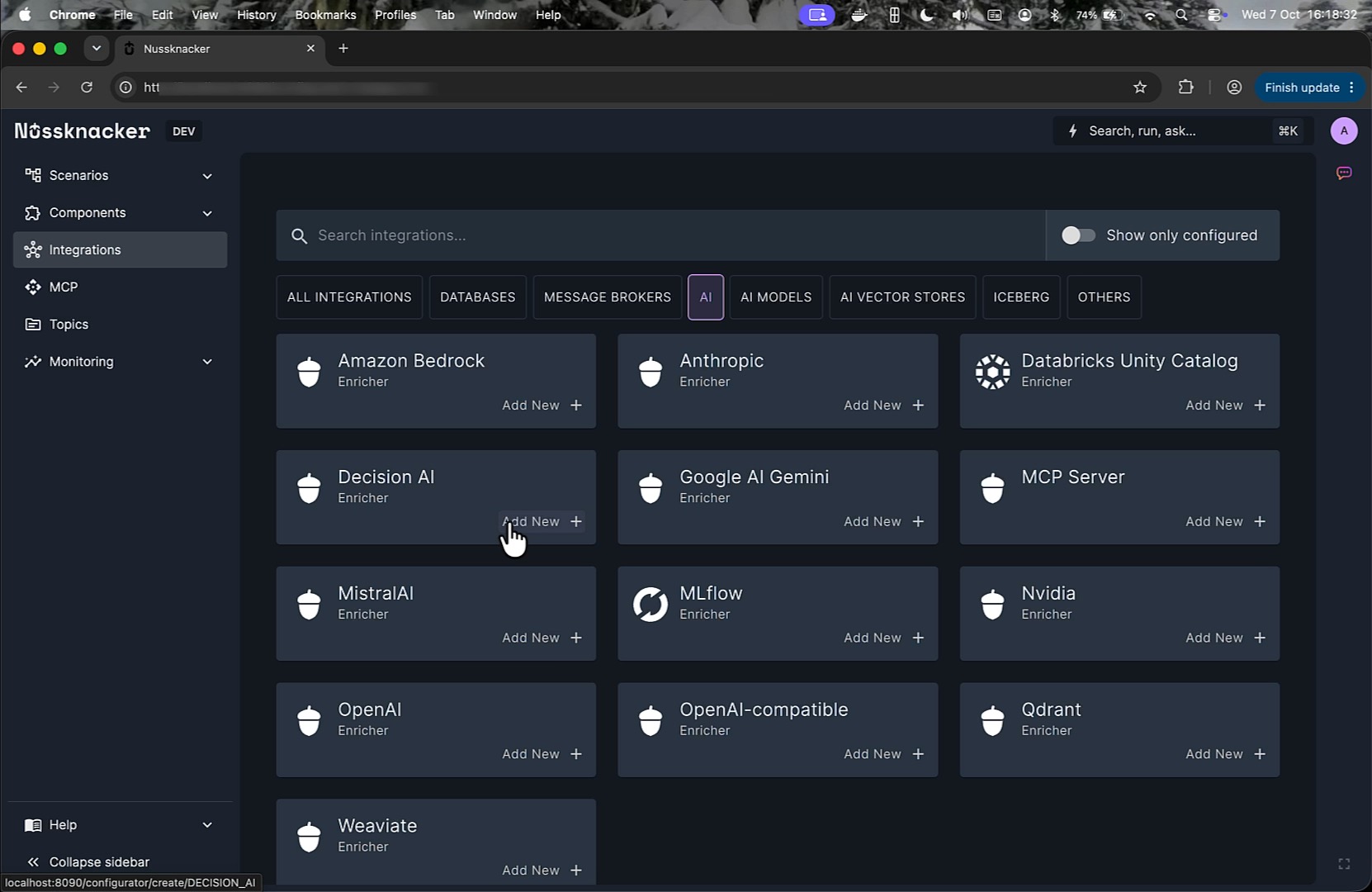Collapse the sidebar
This screenshot has height=892, width=1372.
pyautogui.click(x=88, y=861)
